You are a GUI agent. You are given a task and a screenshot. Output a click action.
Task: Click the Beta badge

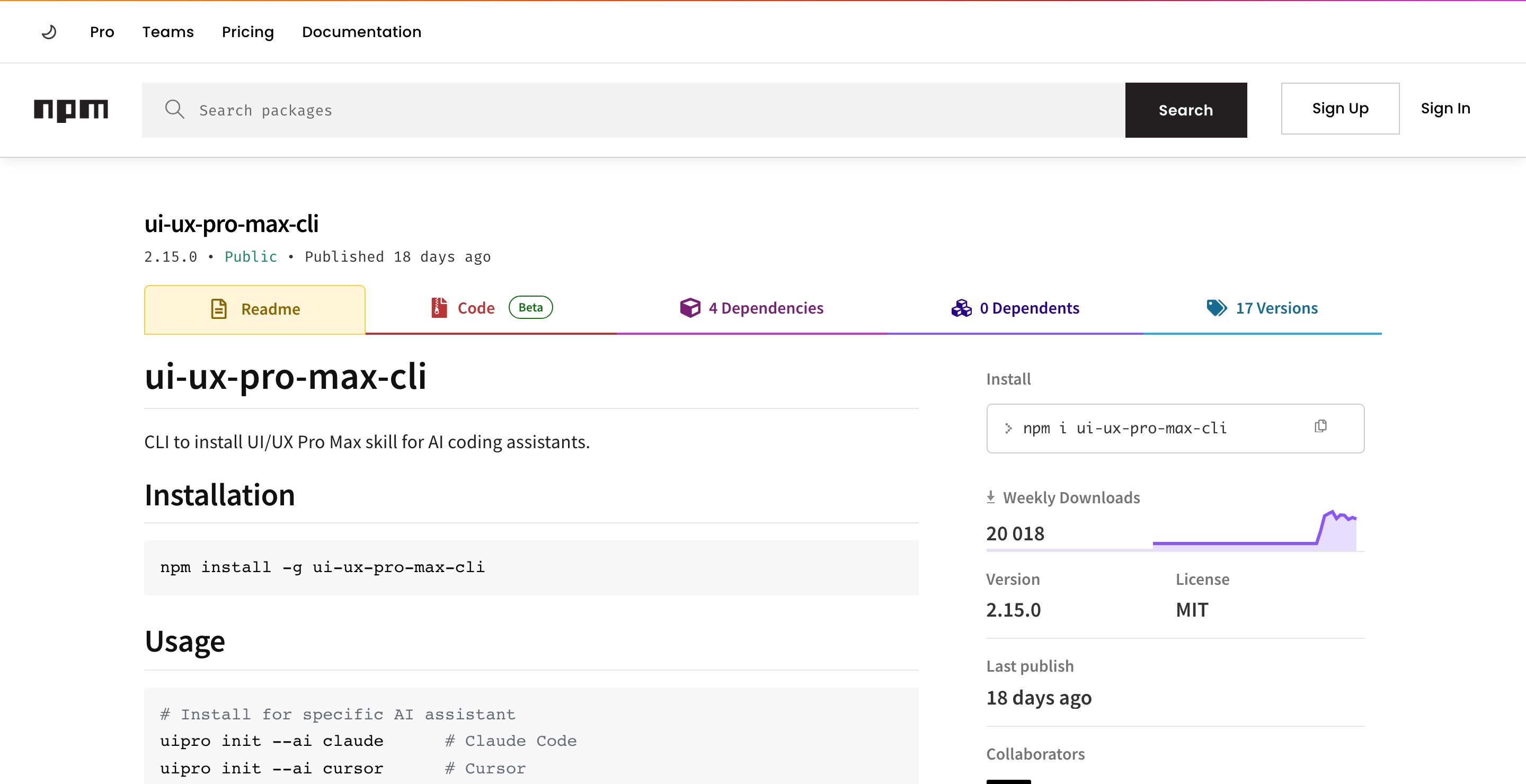(x=531, y=307)
